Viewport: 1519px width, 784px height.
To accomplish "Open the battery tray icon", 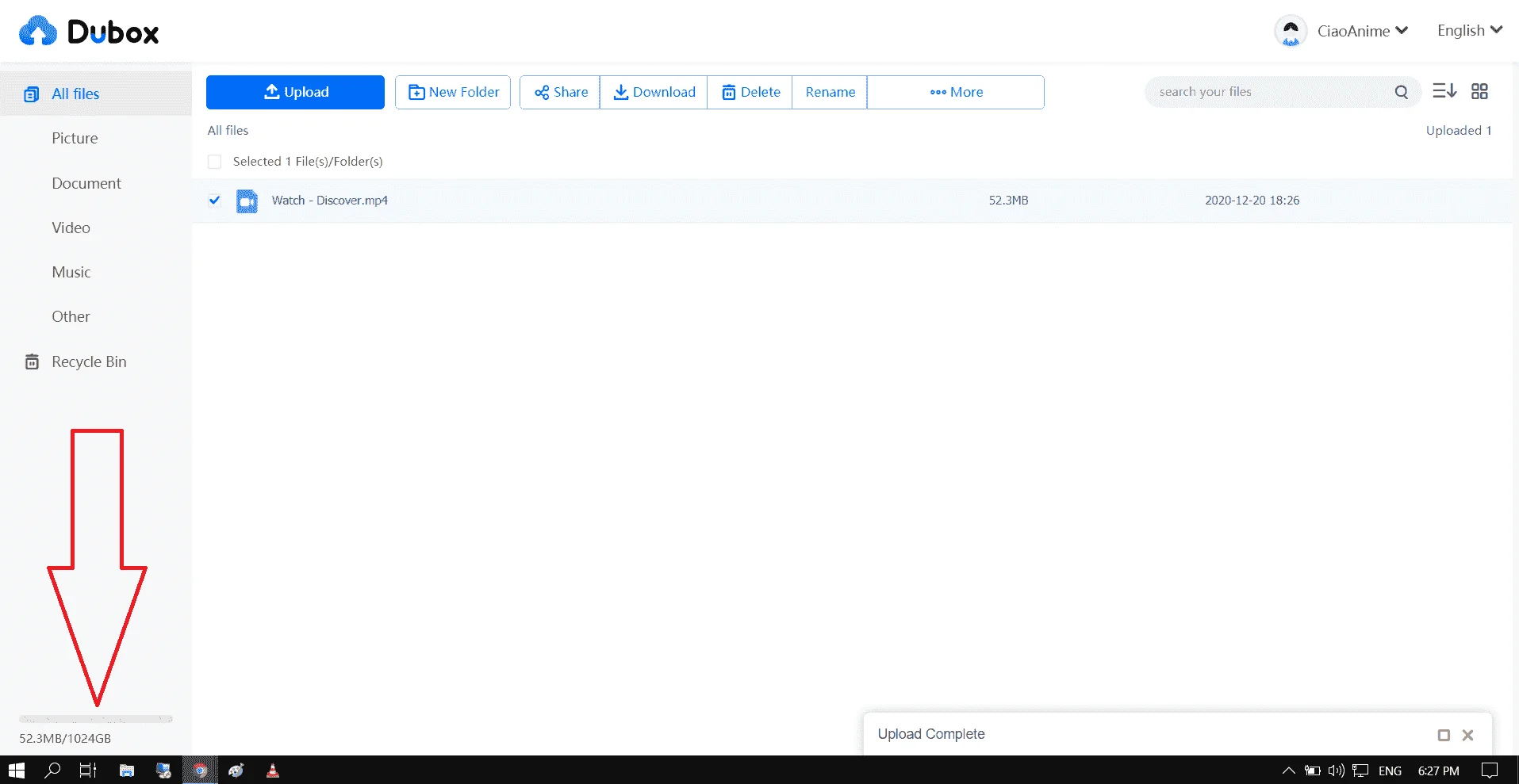I will point(1313,771).
